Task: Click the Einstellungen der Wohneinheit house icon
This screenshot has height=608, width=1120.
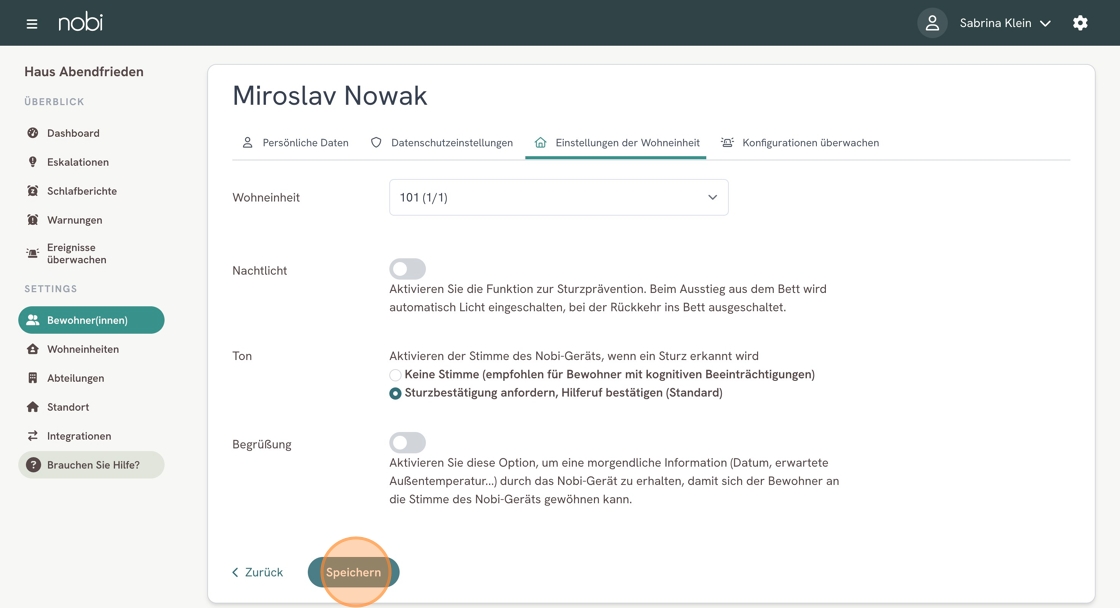Action: [x=540, y=143]
